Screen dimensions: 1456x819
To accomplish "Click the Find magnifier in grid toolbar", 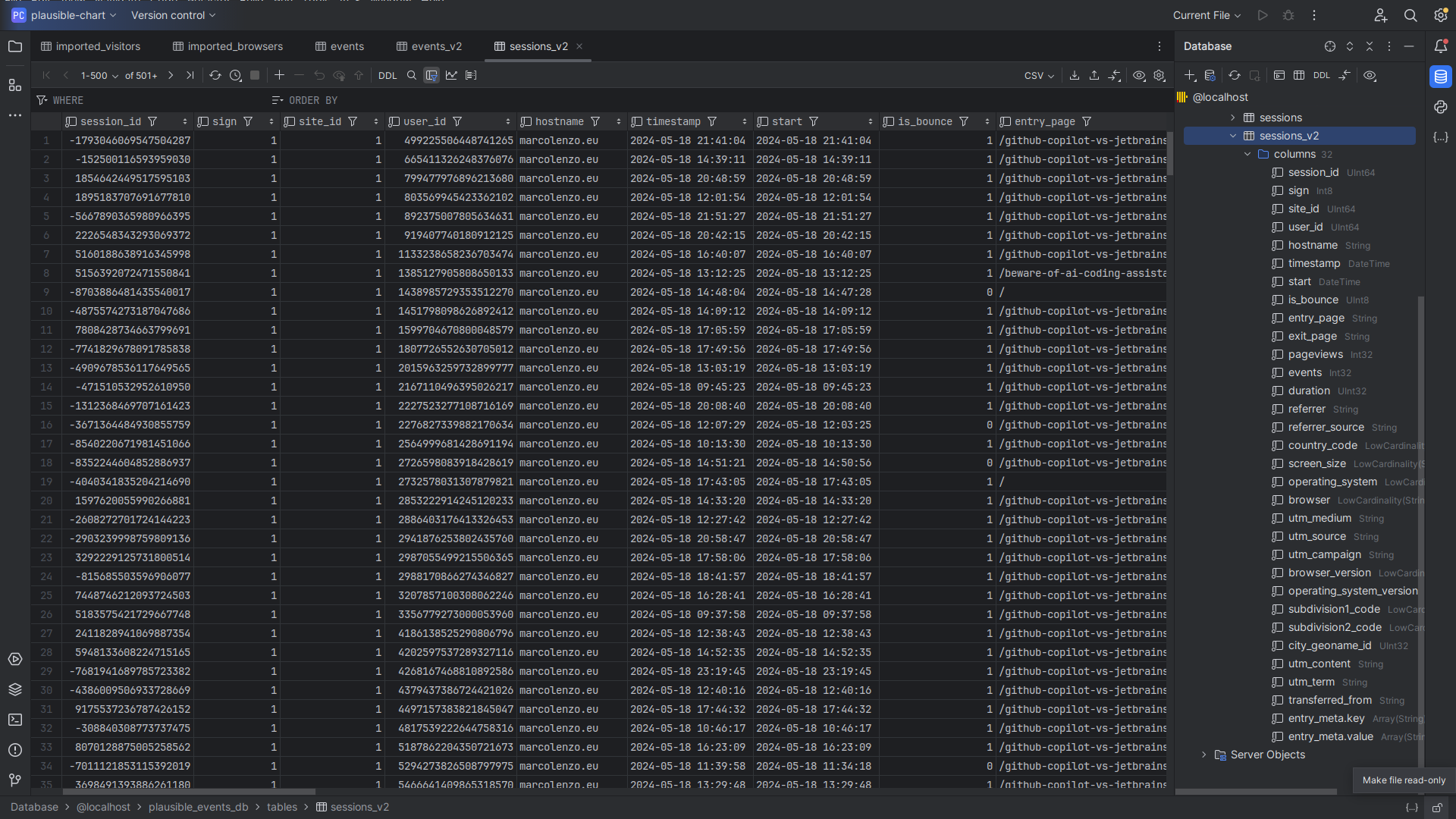I will [x=412, y=76].
